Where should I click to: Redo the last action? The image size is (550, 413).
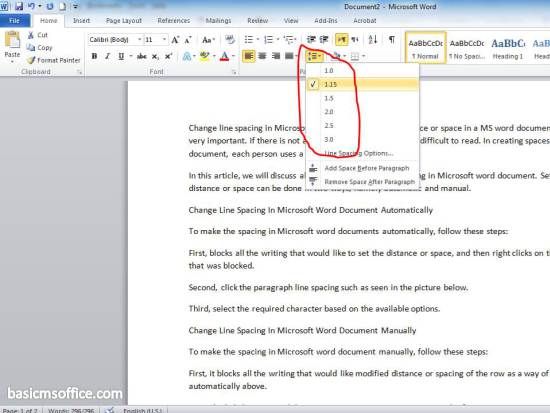click(49, 6)
